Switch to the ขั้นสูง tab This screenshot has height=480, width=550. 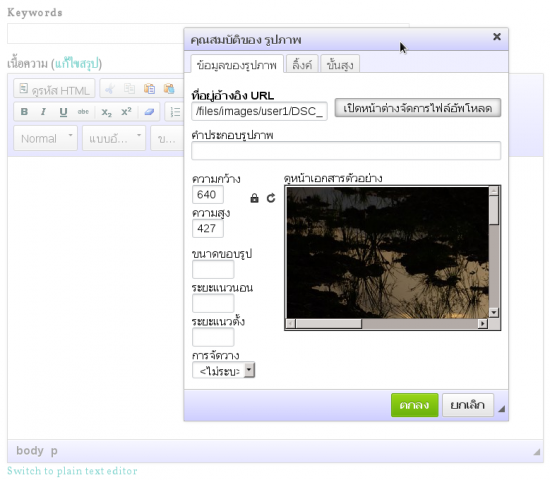click(340, 64)
